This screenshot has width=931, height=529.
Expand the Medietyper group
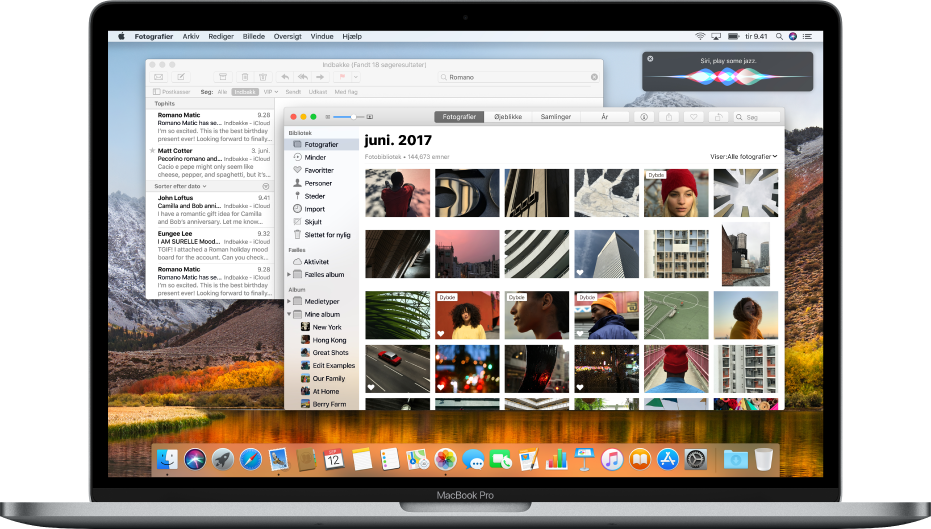289,301
